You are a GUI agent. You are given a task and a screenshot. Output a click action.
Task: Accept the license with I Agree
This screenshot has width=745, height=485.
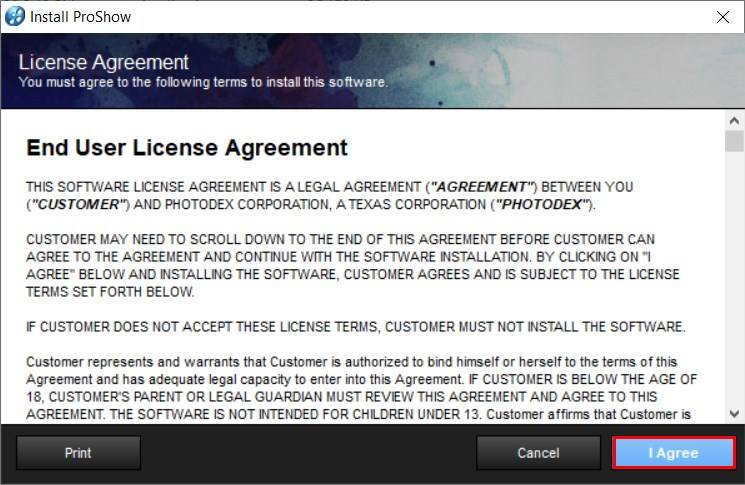point(673,453)
